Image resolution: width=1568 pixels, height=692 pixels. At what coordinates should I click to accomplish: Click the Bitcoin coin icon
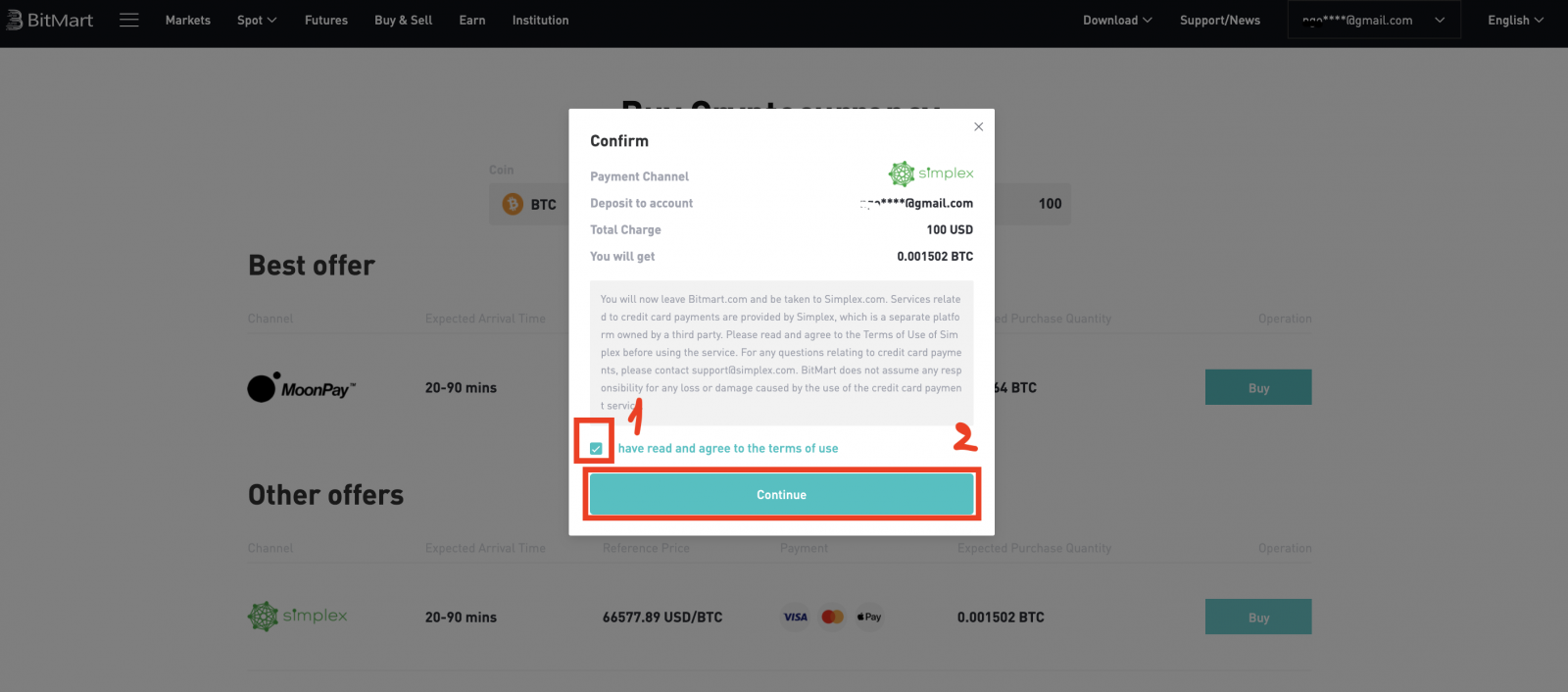513,204
